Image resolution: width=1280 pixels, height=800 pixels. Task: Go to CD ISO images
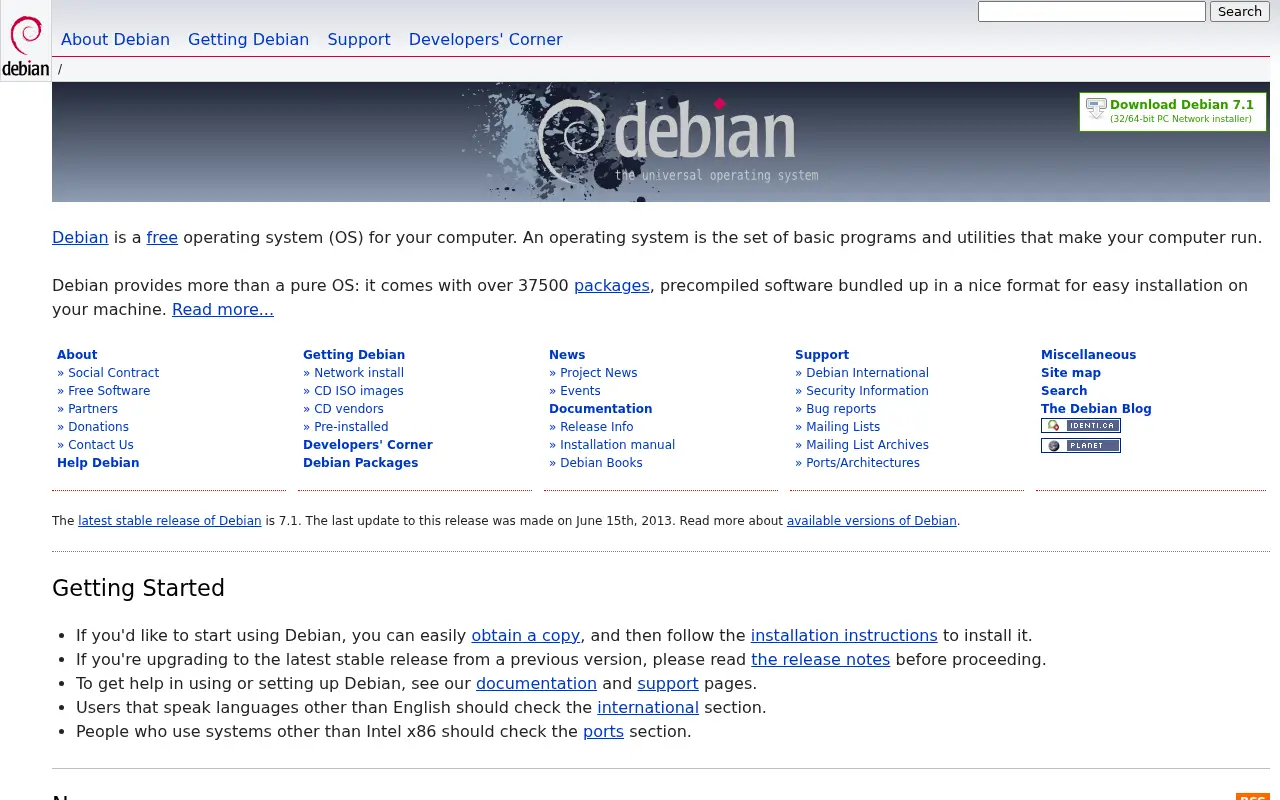coord(359,391)
